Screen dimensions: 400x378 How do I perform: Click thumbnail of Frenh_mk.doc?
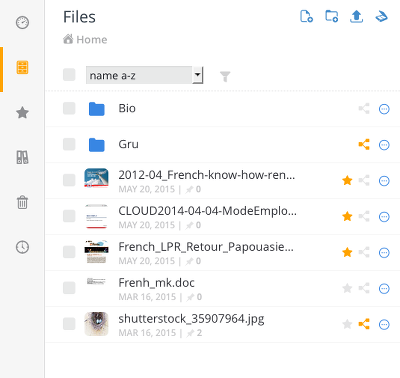click(x=96, y=282)
